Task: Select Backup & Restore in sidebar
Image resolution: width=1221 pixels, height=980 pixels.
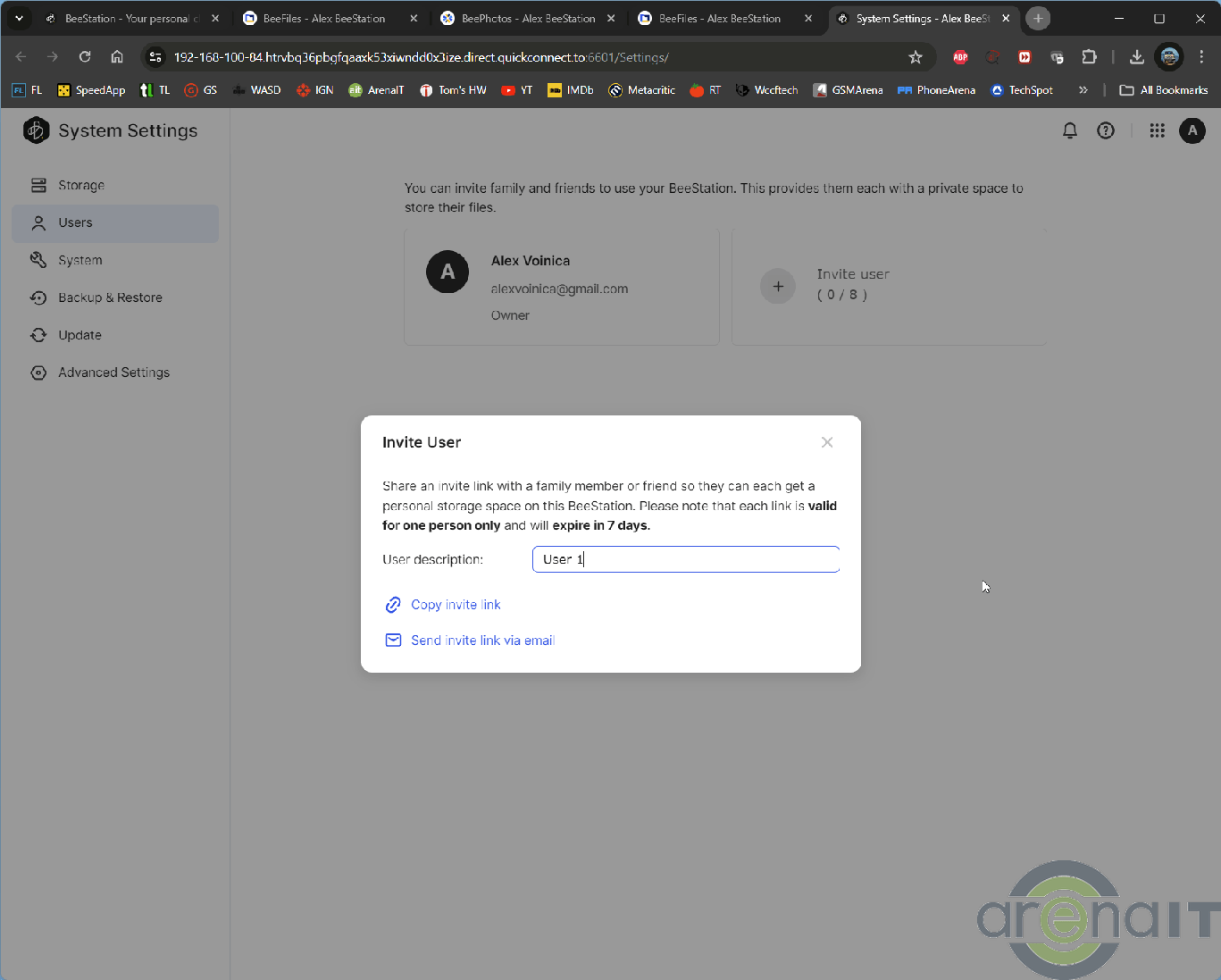Action: click(110, 297)
